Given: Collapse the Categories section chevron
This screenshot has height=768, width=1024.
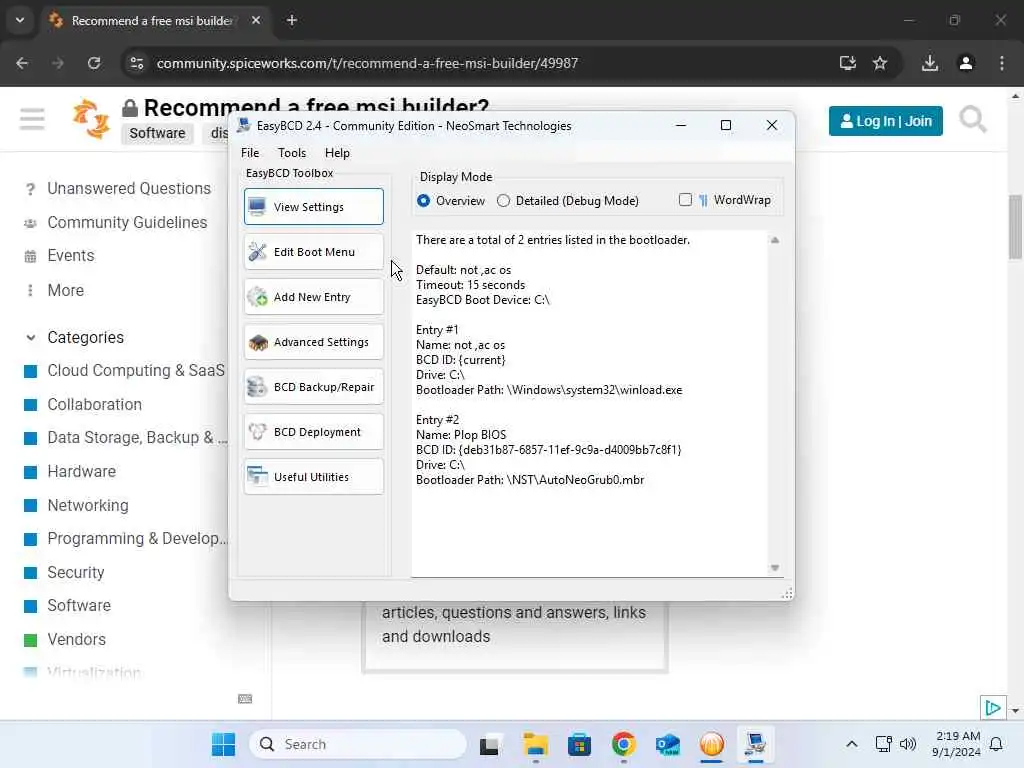Looking at the screenshot, I should [x=31, y=338].
